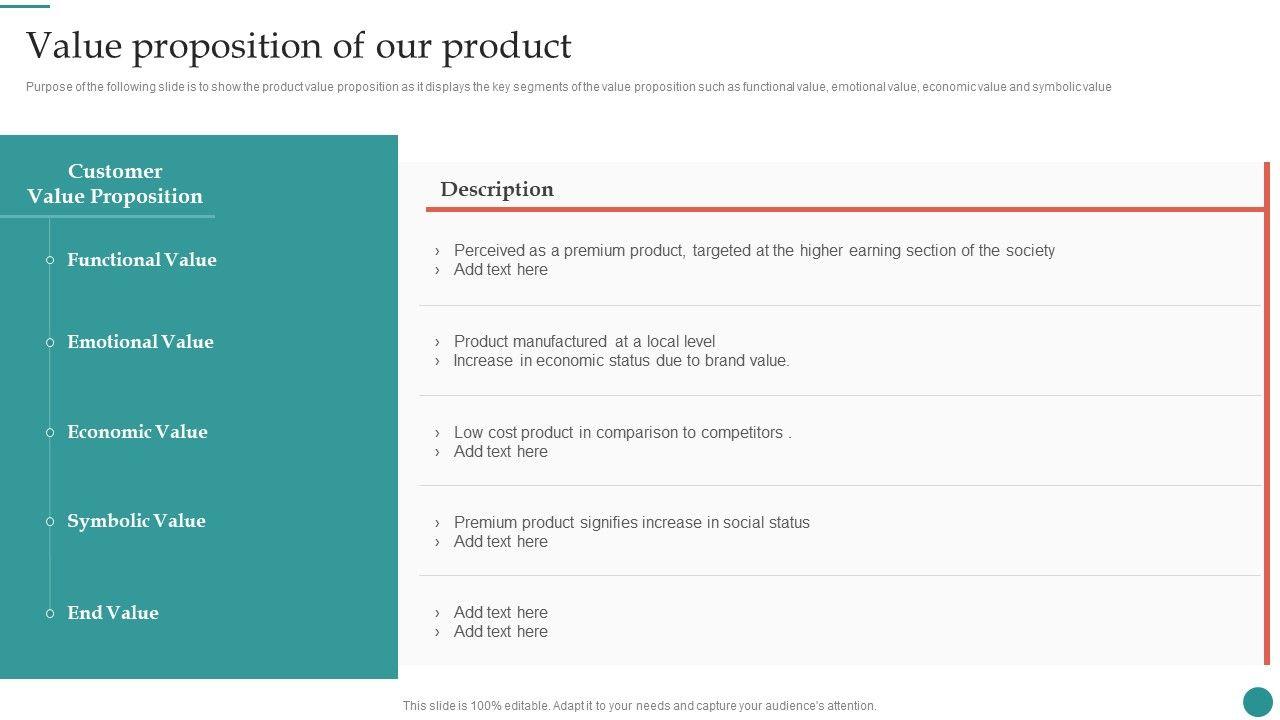Click the bullet circle beside Economic Value
The height and width of the screenshot is (720, 1280).
(x=50, y=432)
